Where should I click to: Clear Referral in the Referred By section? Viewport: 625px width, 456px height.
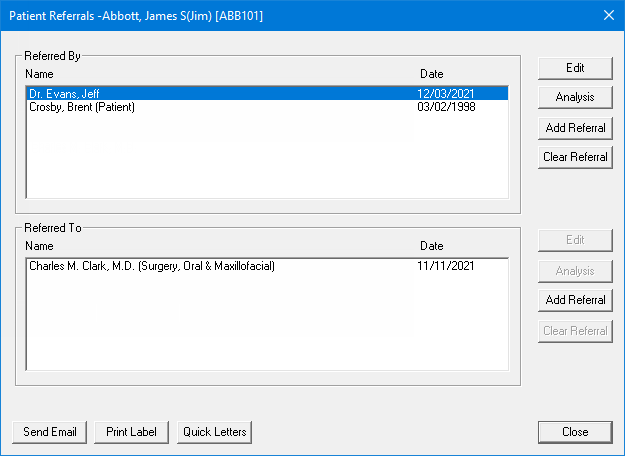click(x=574, y=157)
